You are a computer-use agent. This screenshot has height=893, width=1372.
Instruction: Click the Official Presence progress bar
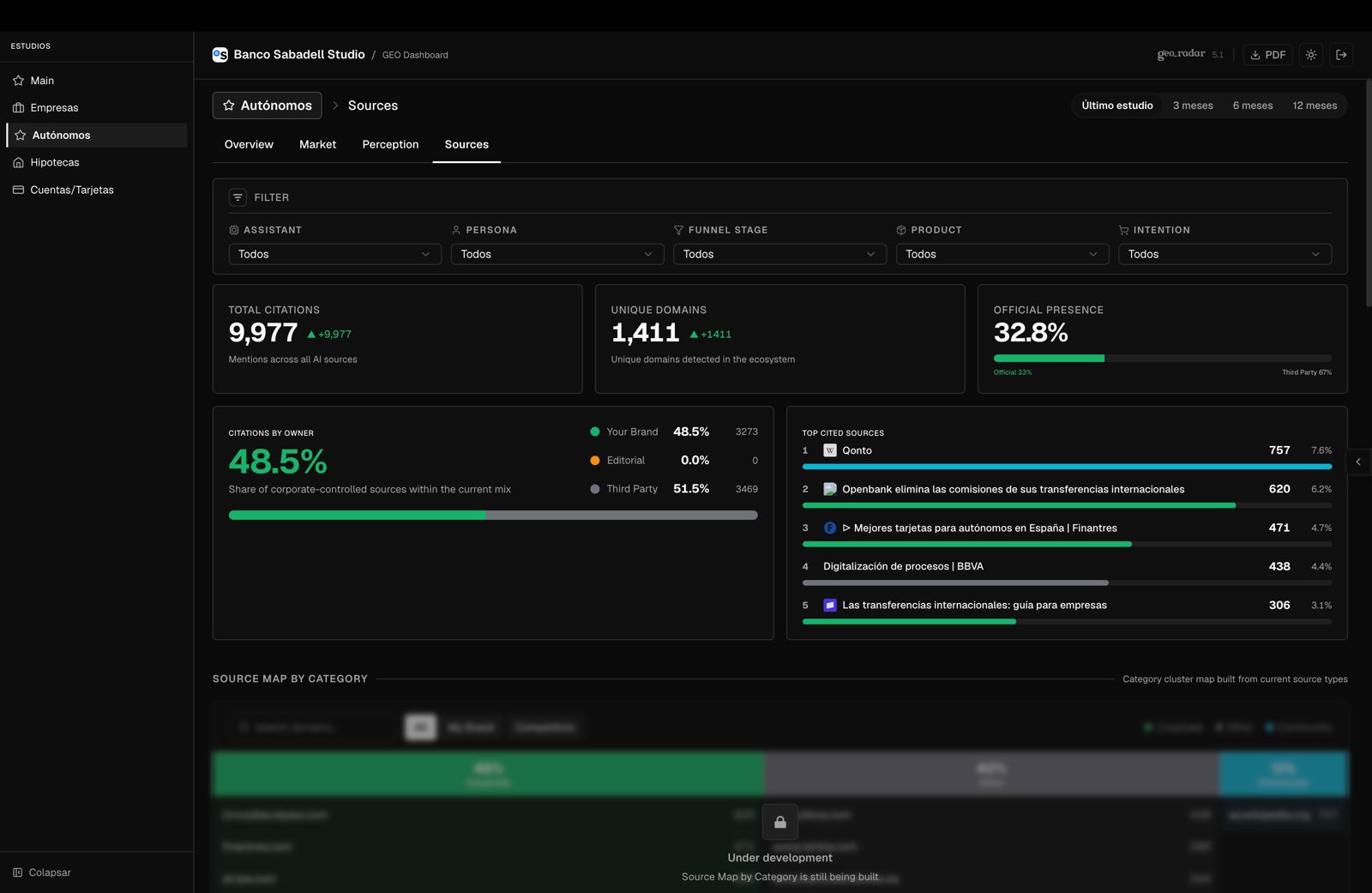1162,359
